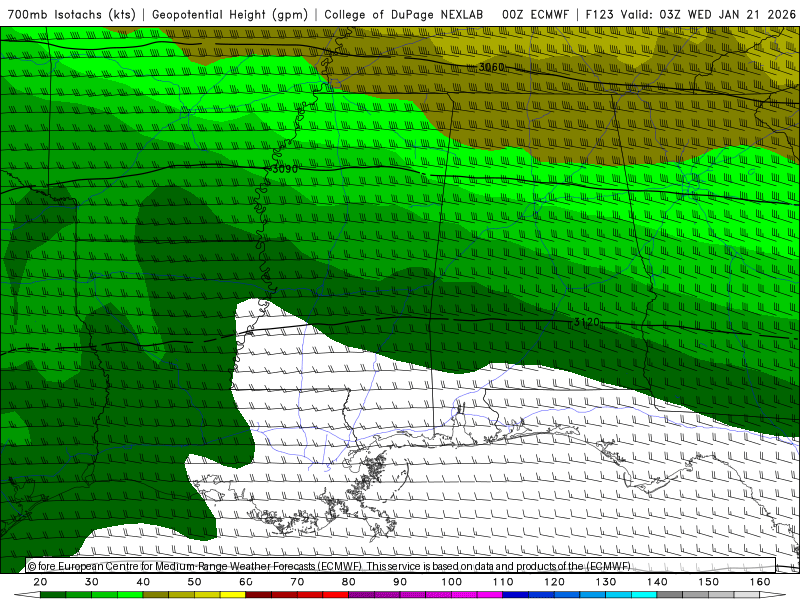Click the color bar label 80
Image resolution: width=800 pixels, height=600 pixels.
click(x=348, y=582)
